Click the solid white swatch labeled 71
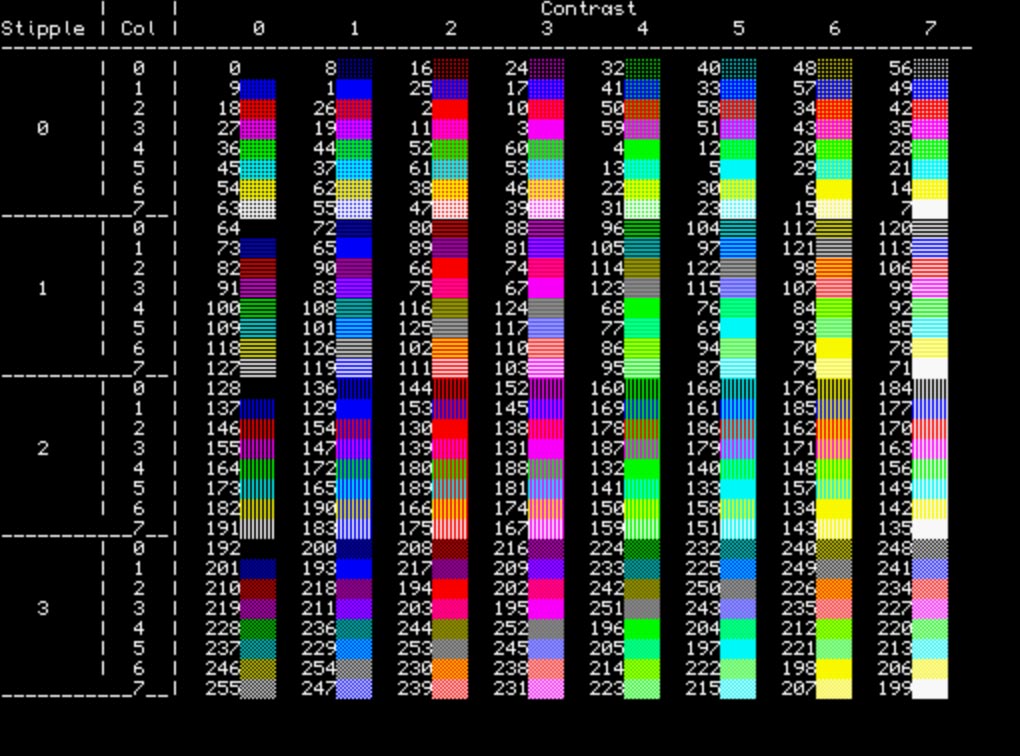This screenshot has width=1020, height=756. click(930, 369)
